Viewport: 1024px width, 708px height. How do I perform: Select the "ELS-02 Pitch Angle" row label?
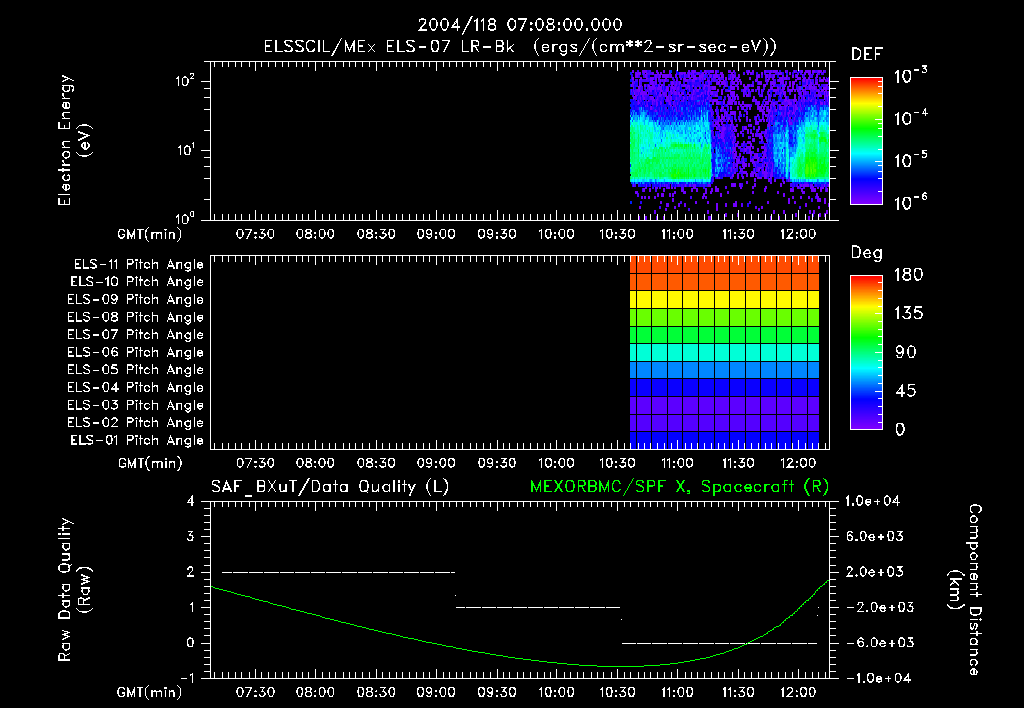pyautogui.click(x=136, y=423)
